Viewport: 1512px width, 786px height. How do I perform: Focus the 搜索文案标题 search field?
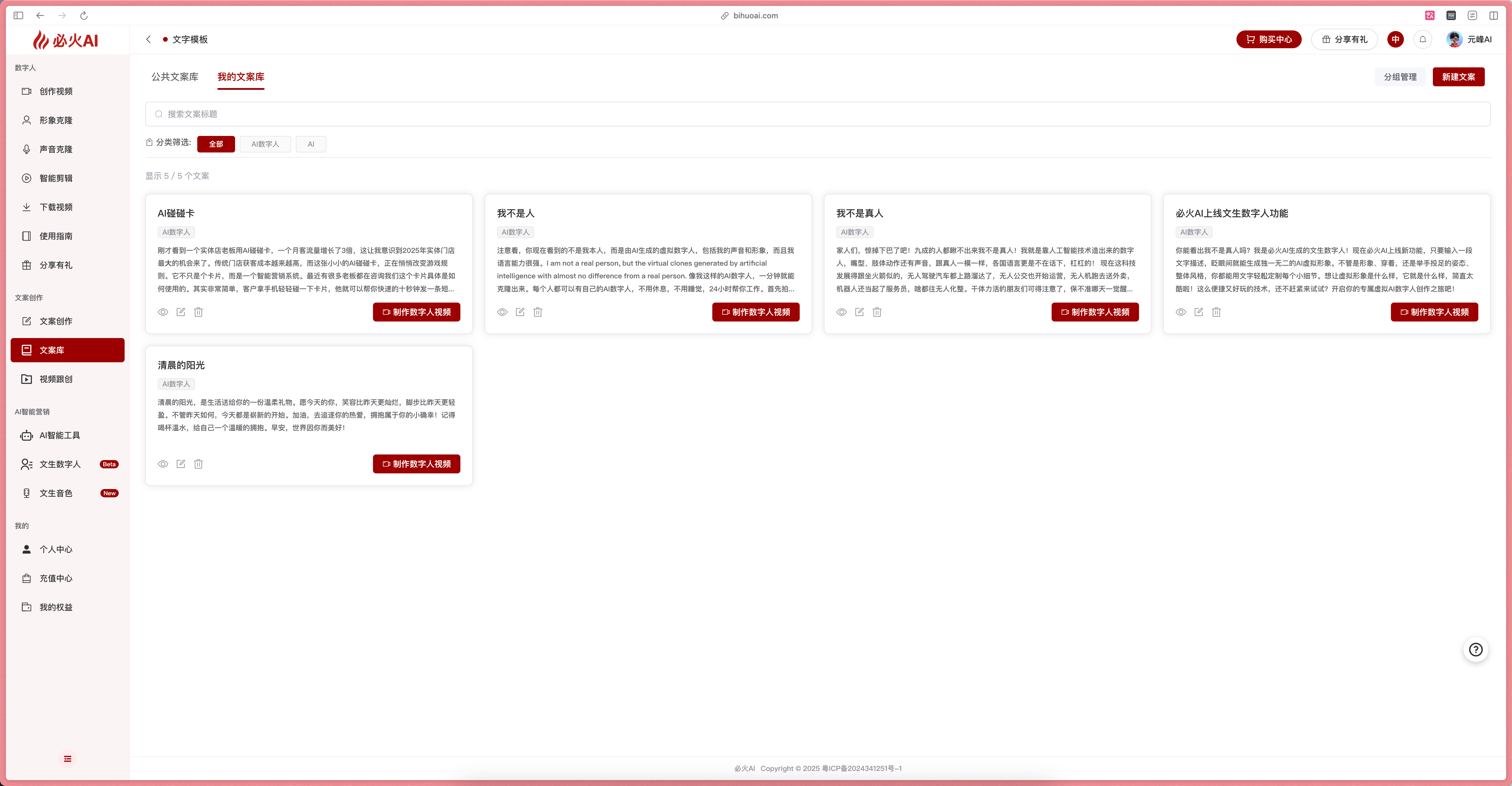818,114
